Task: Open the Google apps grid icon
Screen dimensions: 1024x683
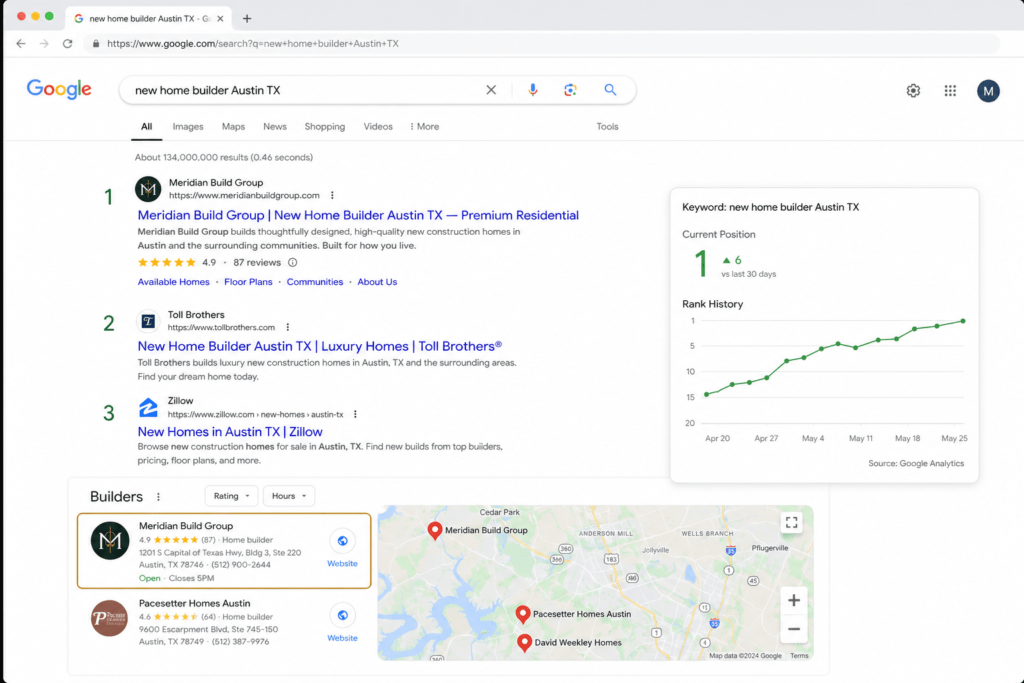Action: [950, 91]
